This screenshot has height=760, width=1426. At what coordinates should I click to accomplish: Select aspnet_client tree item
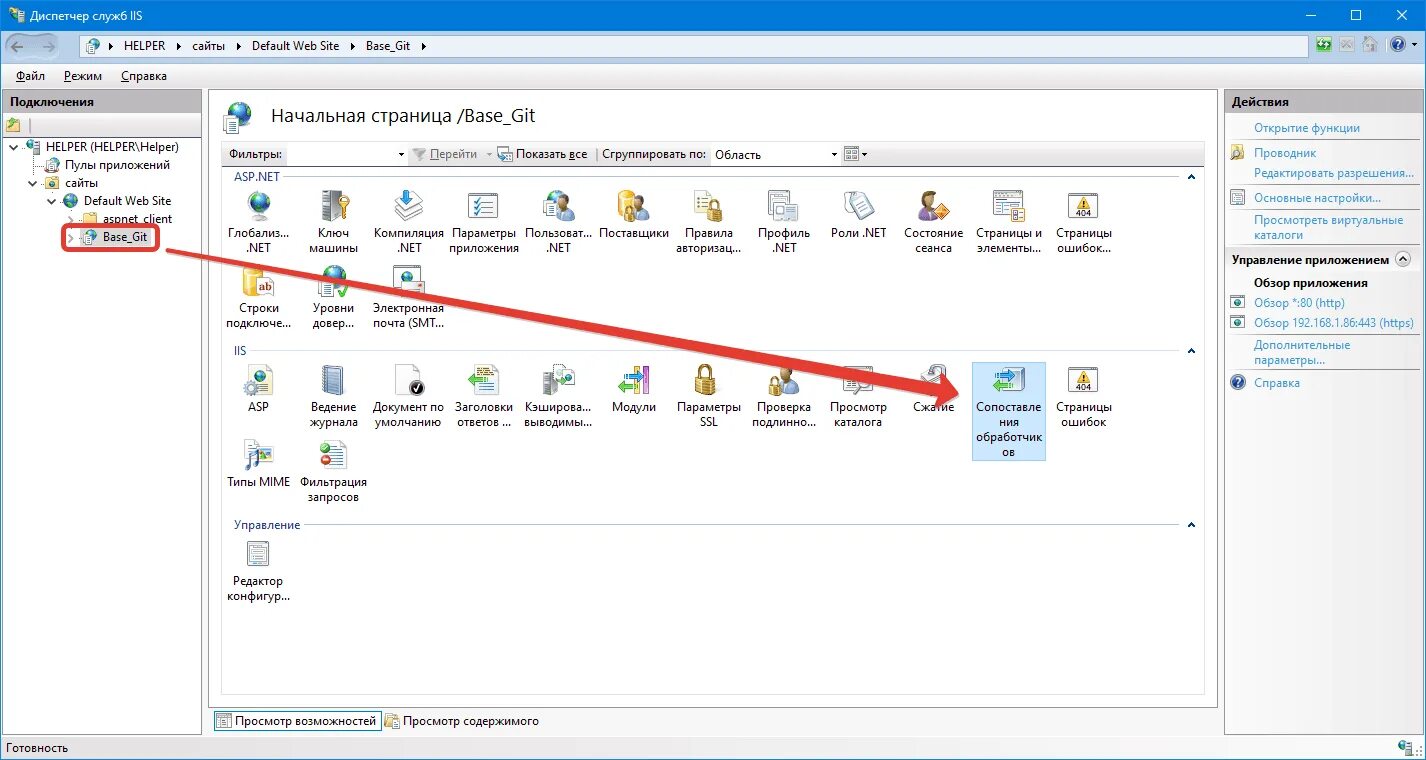[137, 219]
